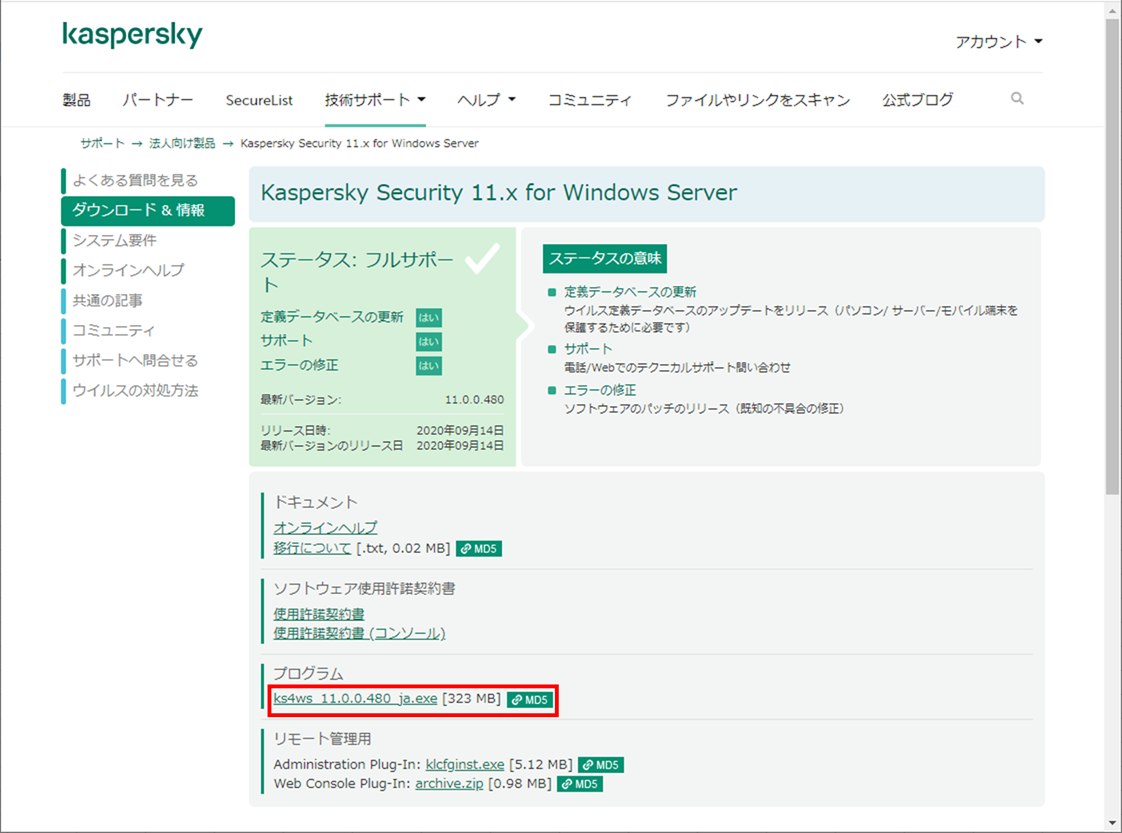Show MD5 for 移行について file
1122x833 pixels.
[x=479, y=549]
